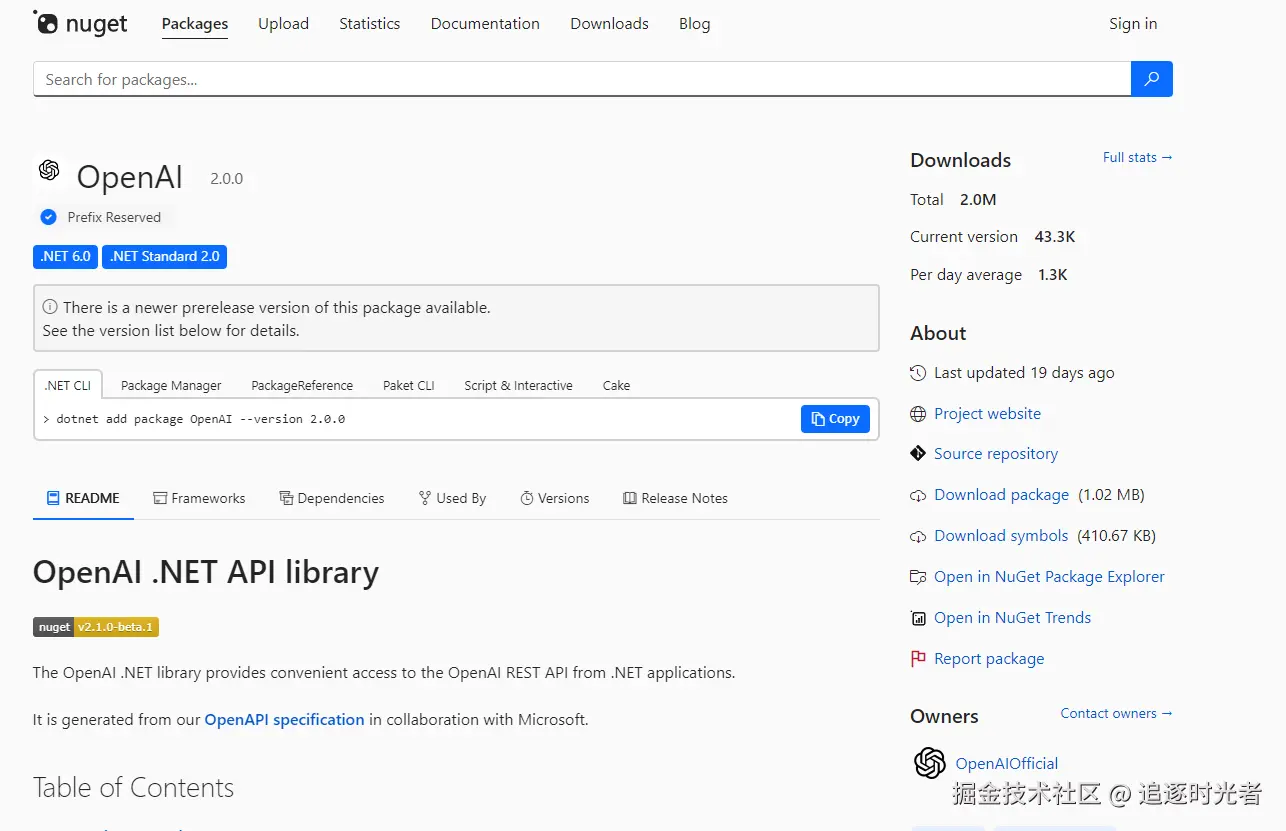
Task: Select the Script & Interactive tab
Action: pyautogui.click(x=518, y=385)
